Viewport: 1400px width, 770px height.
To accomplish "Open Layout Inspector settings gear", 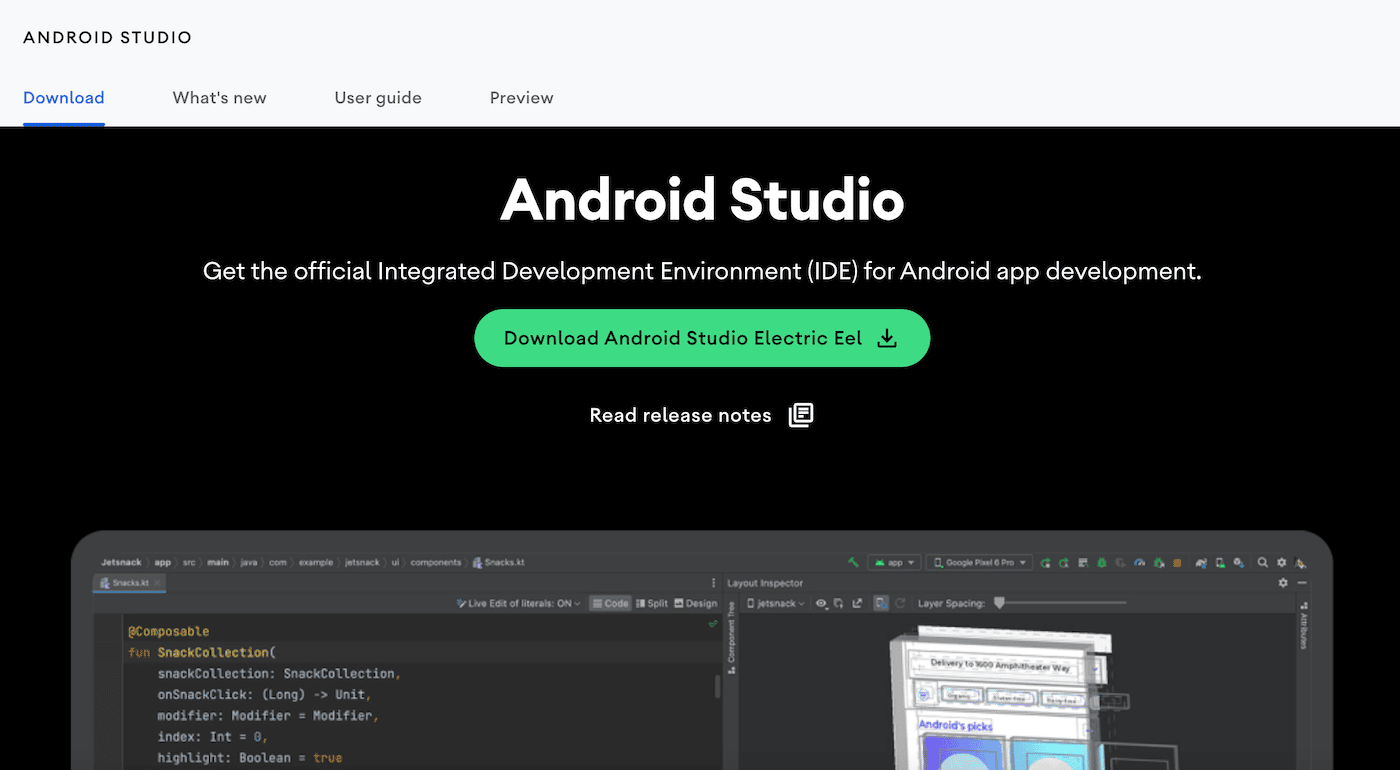I will (x=1283, y=583).
